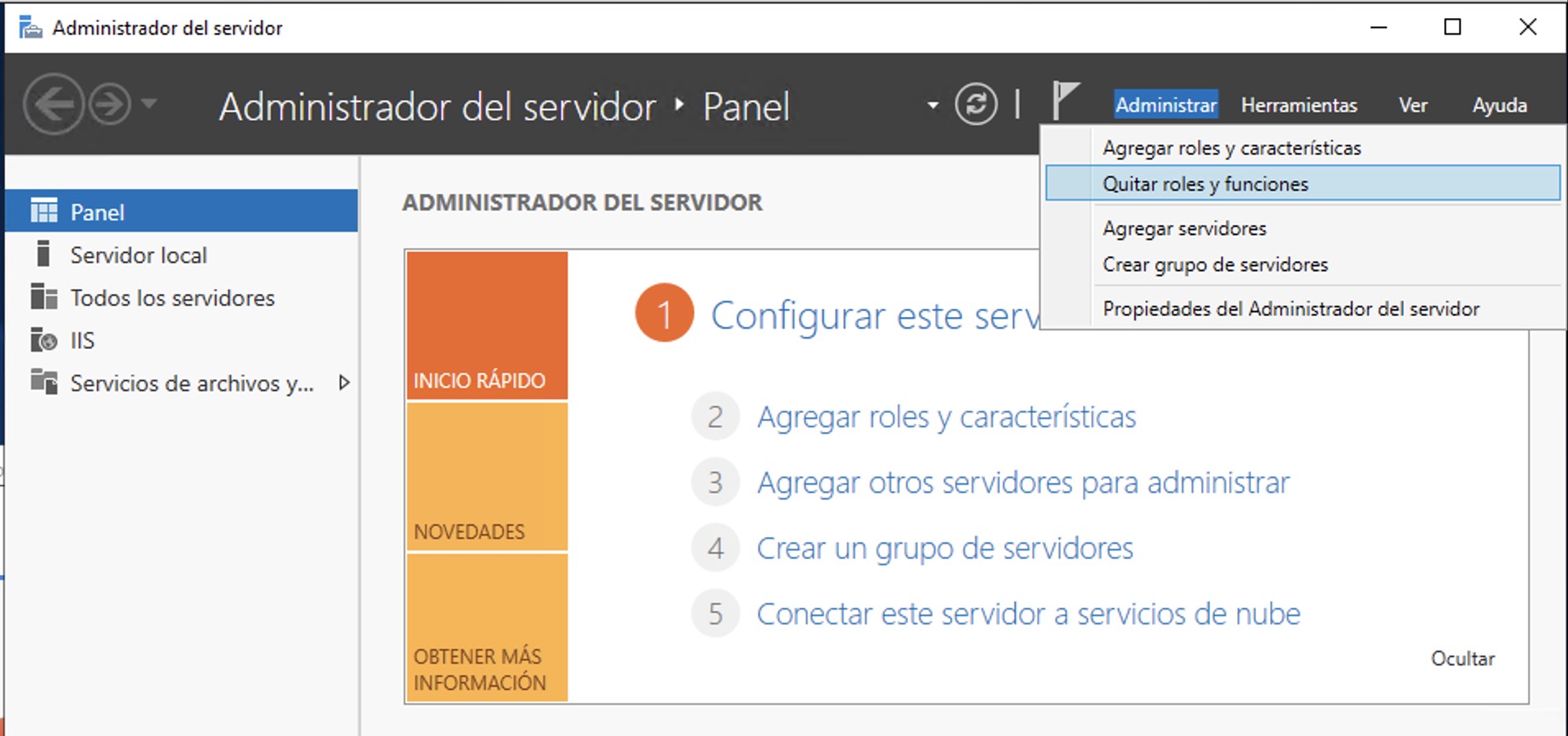Viewport: 1568px width, 736px height.
Task: Click Agregar otros servidores para administrar
Action: click(x=1023, y=483)
